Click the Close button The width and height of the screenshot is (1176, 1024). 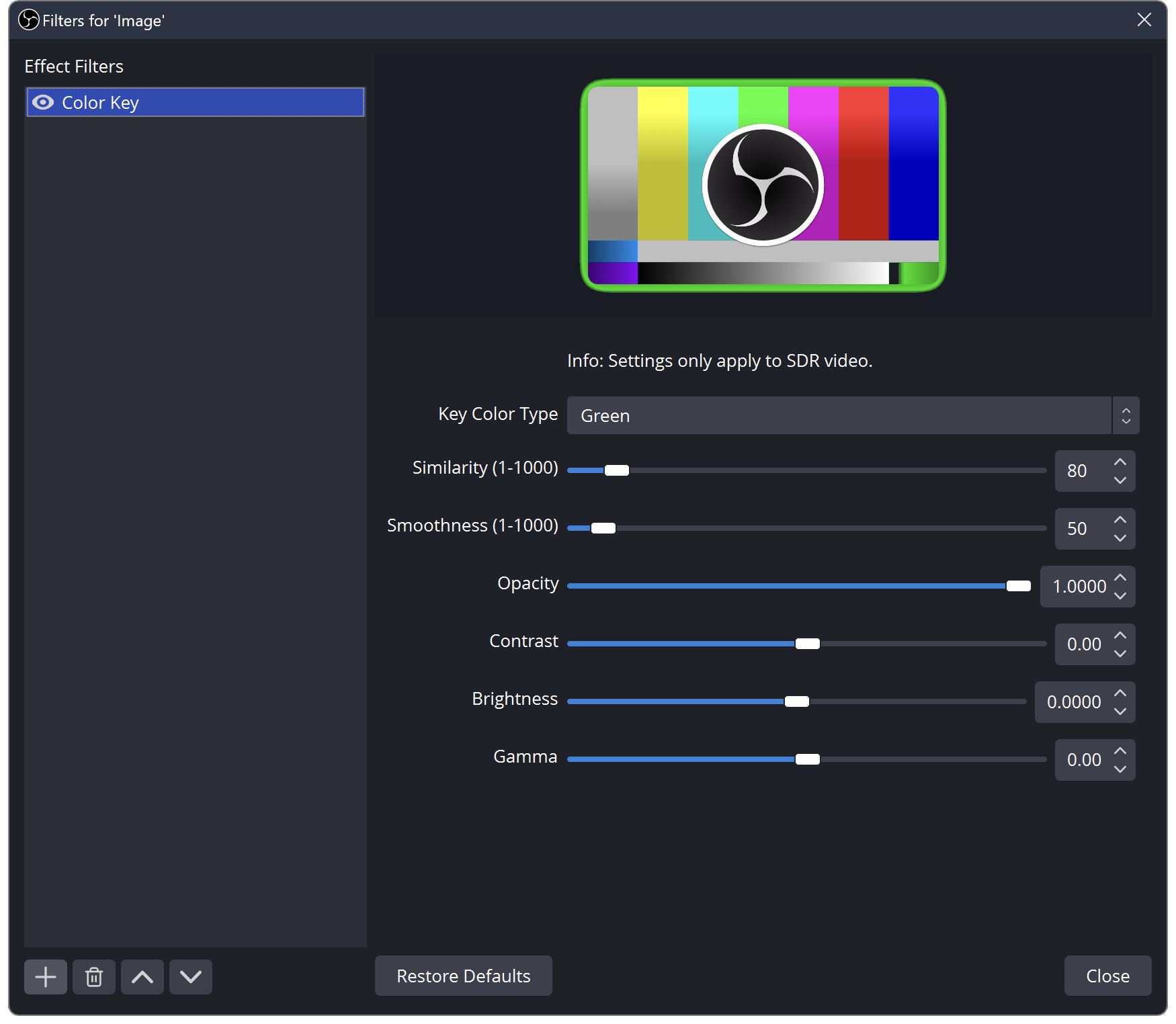click(x=1107, y=976)
